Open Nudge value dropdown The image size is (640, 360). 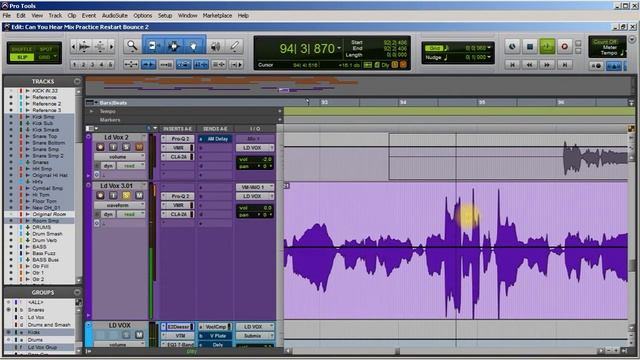tap(489, 57)
